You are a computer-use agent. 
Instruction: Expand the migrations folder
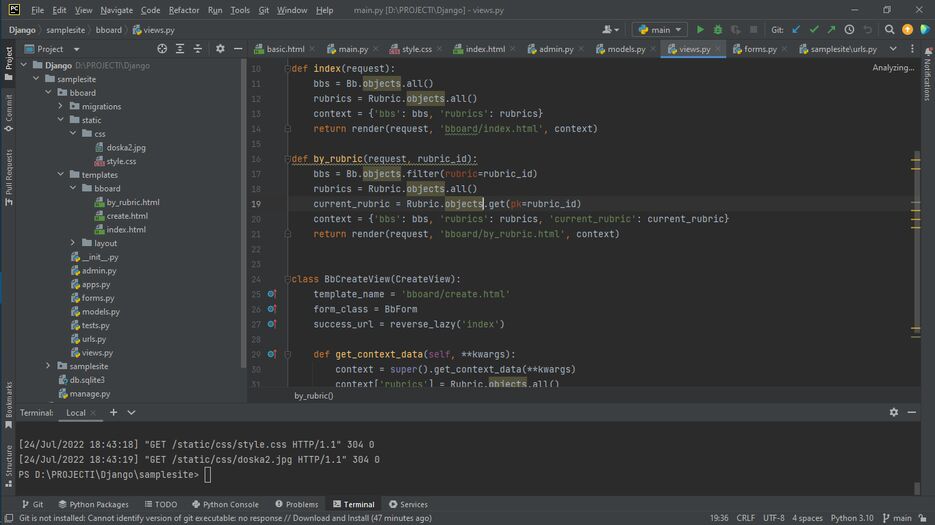tap(60, 106)
